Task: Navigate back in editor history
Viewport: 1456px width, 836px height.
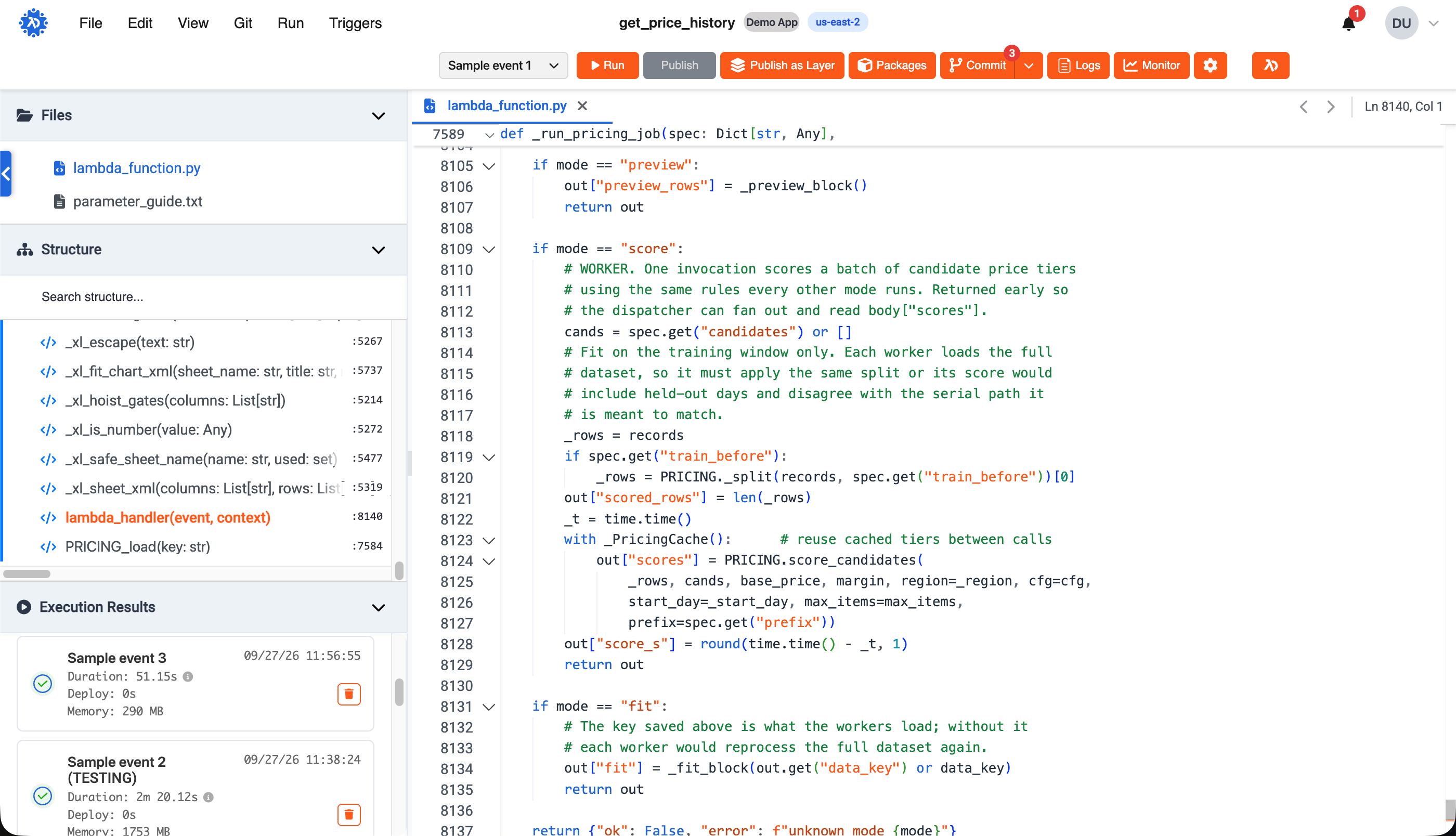Action: pyautogui.click(x=1304, y=107)
